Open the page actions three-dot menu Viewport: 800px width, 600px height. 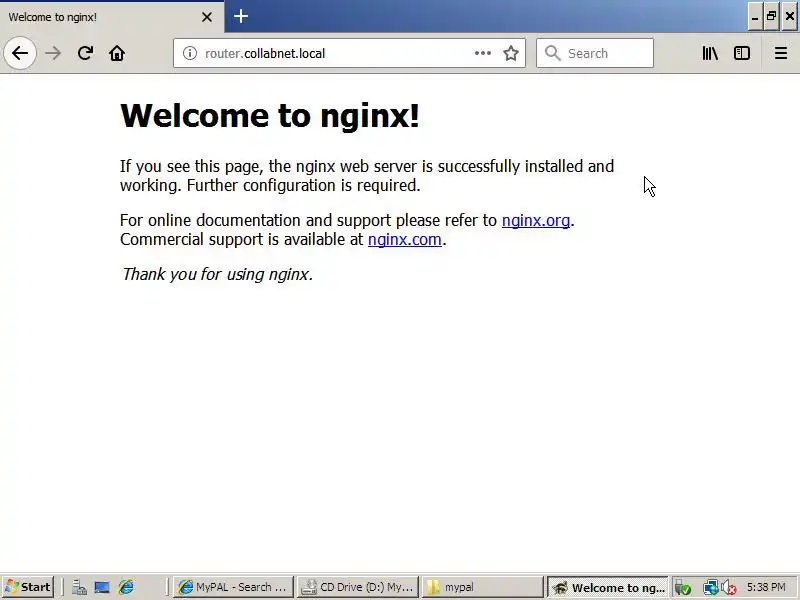point(483,53)
